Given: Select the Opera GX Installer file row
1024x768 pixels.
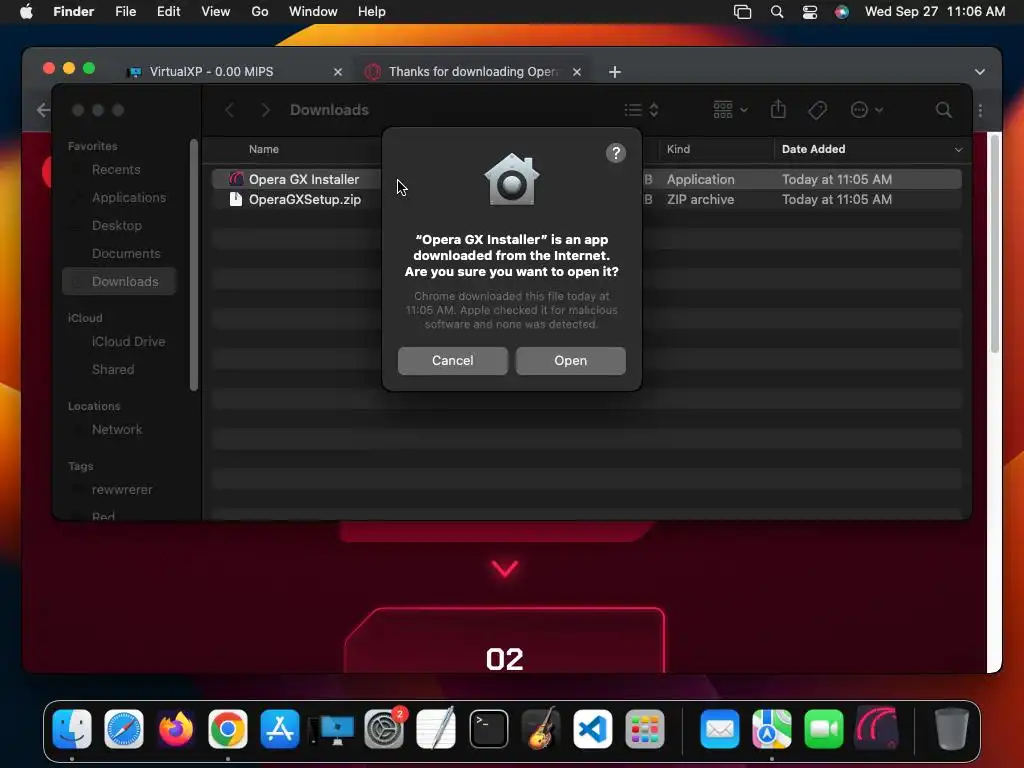Looking at the screenshot, I should pyautogui.click(x=586, y=179).
